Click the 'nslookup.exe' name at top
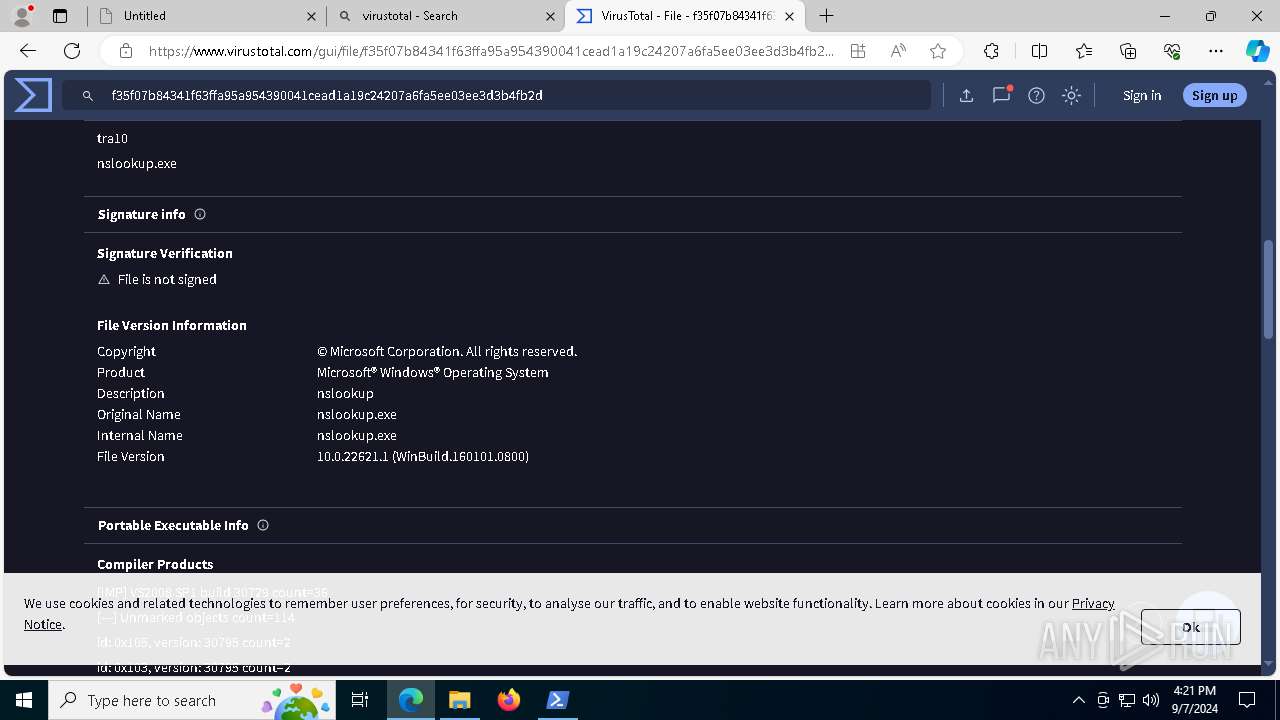This screenshot has width=1280, height=720. (x=137, y=163)
